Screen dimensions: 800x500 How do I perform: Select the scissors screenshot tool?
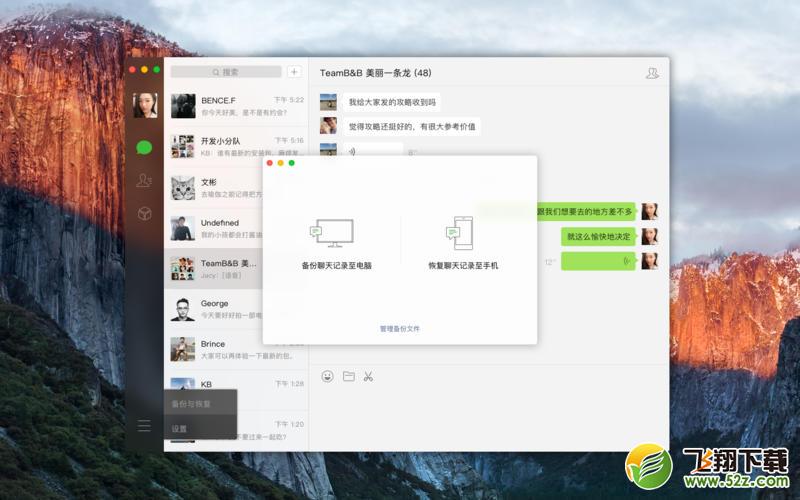click(x=368, y=376)
